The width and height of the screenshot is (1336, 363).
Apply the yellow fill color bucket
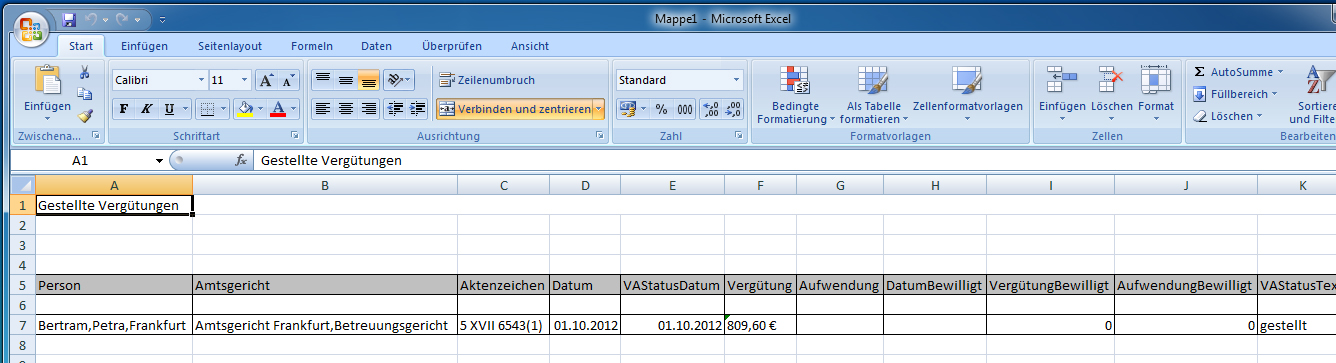click(x=245, y=109)
